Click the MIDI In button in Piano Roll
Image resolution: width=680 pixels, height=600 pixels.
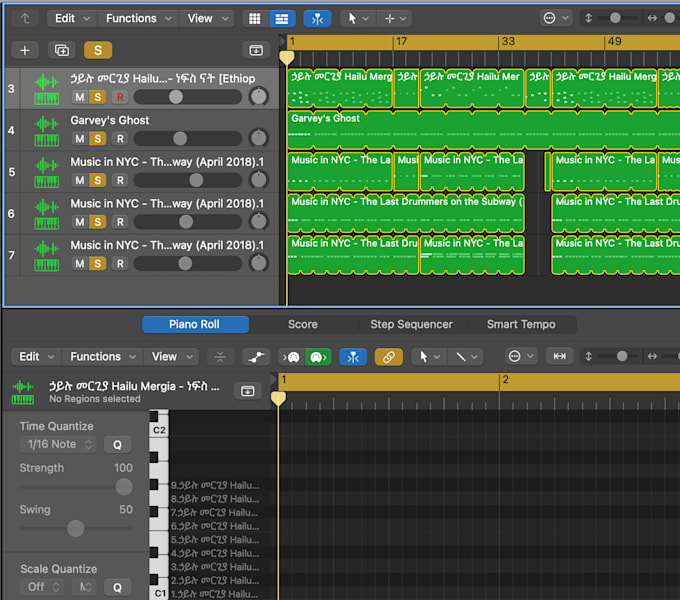tap(291, 357)
